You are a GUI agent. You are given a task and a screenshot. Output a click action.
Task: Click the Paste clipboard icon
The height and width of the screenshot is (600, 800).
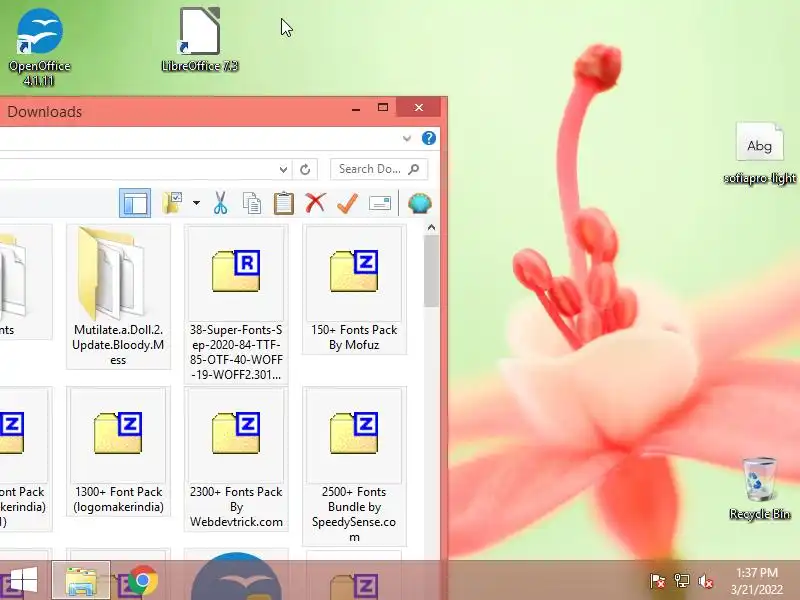[x=284, y=203]
